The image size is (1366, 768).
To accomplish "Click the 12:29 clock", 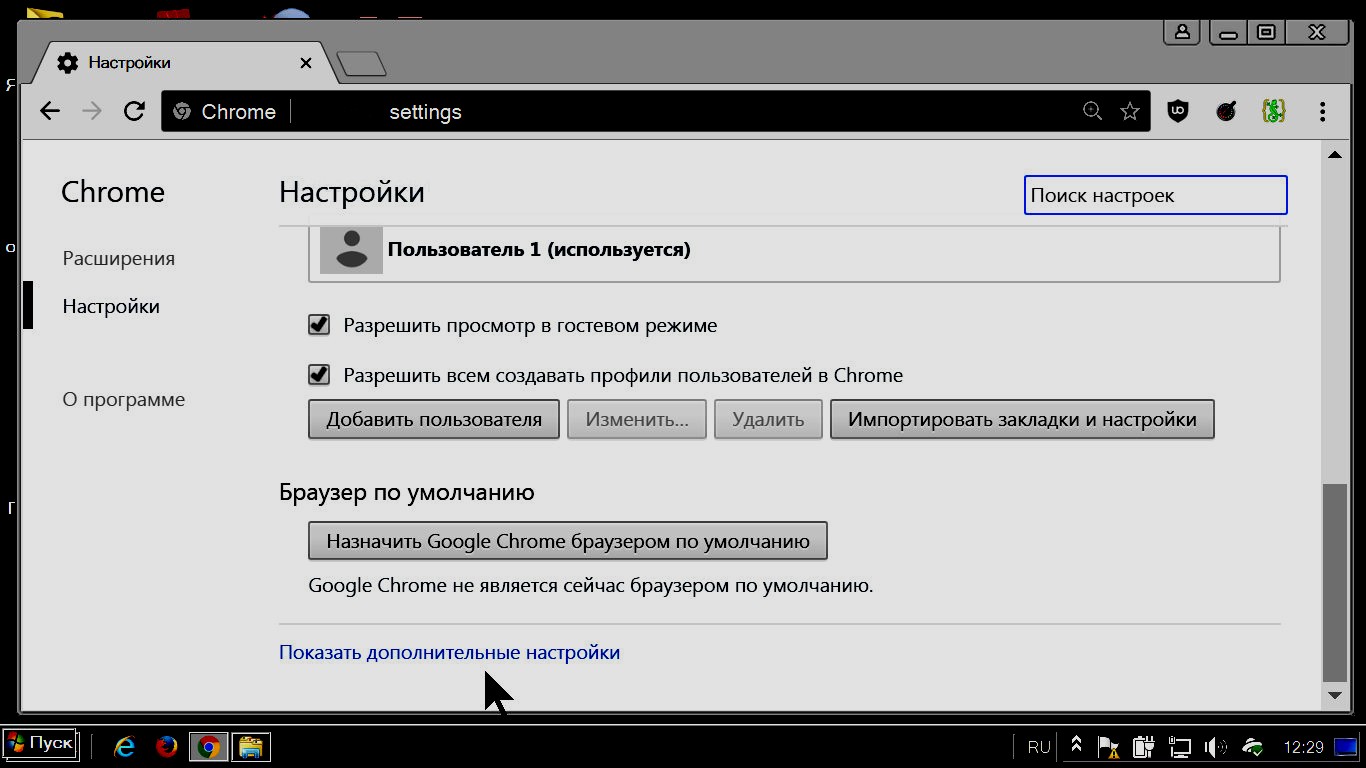I will [1304, 747].
